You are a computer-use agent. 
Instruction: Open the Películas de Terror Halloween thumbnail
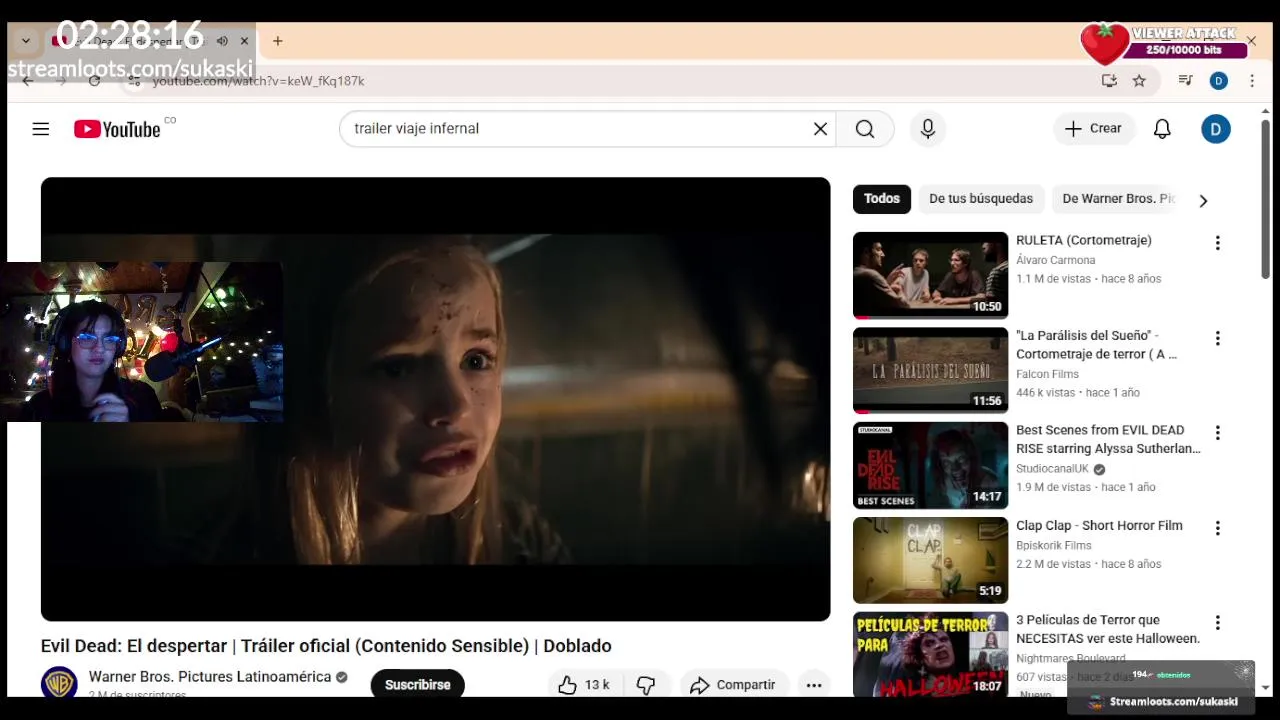tap(930, 654)
